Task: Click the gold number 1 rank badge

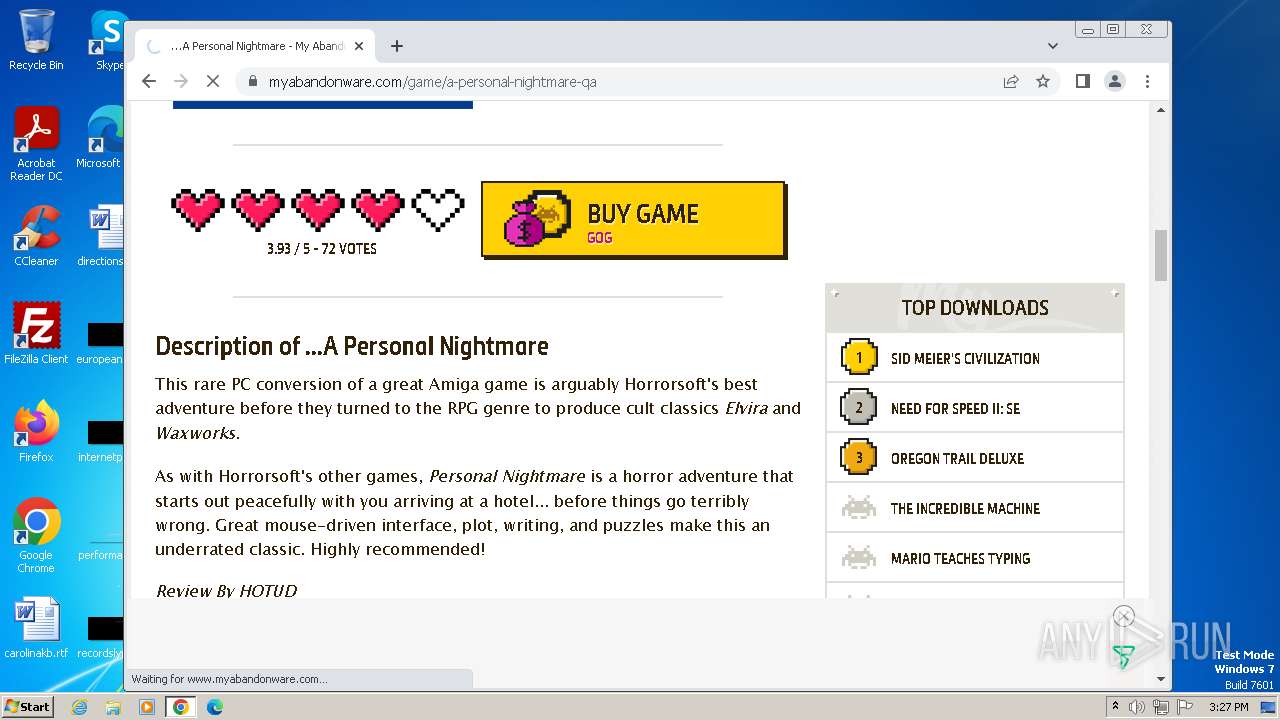Action: click(859, 357)
